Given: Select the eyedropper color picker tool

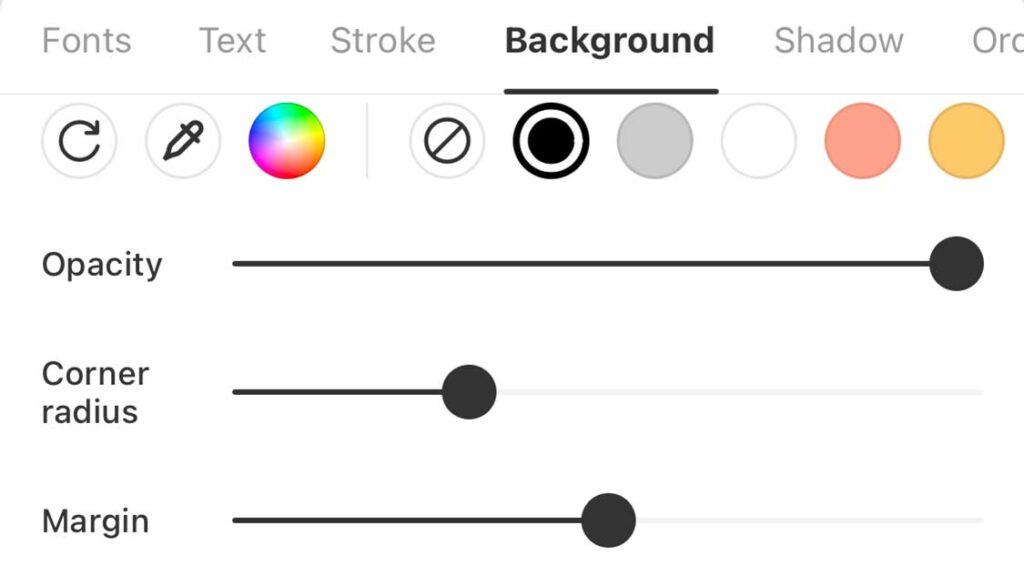Looking at the screenshot, I should [x=183, y=140].
